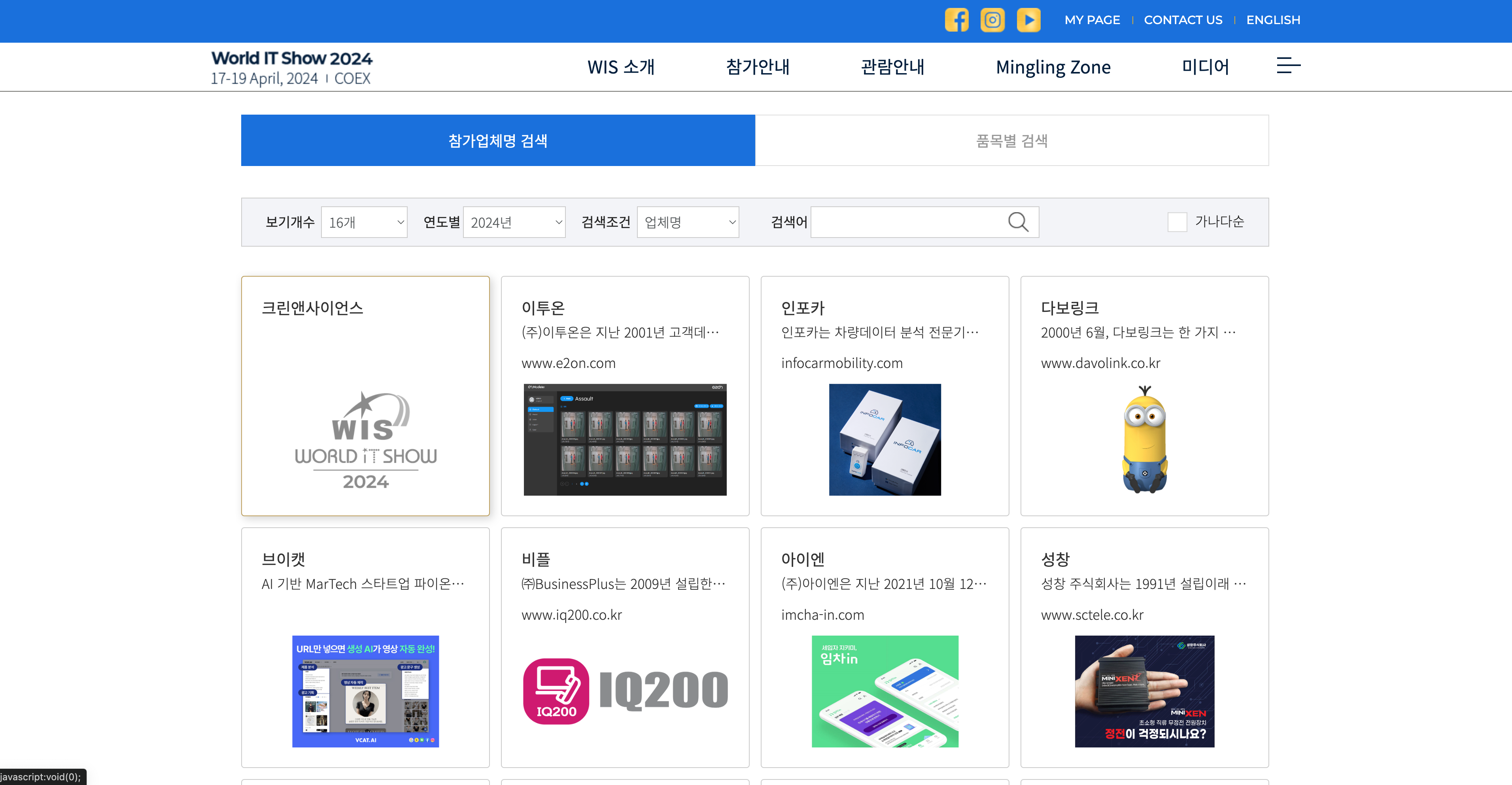Switch to the 품목별 검색 tab
The width and height of the screenshot is (1512, 785).
point(1011,141)
